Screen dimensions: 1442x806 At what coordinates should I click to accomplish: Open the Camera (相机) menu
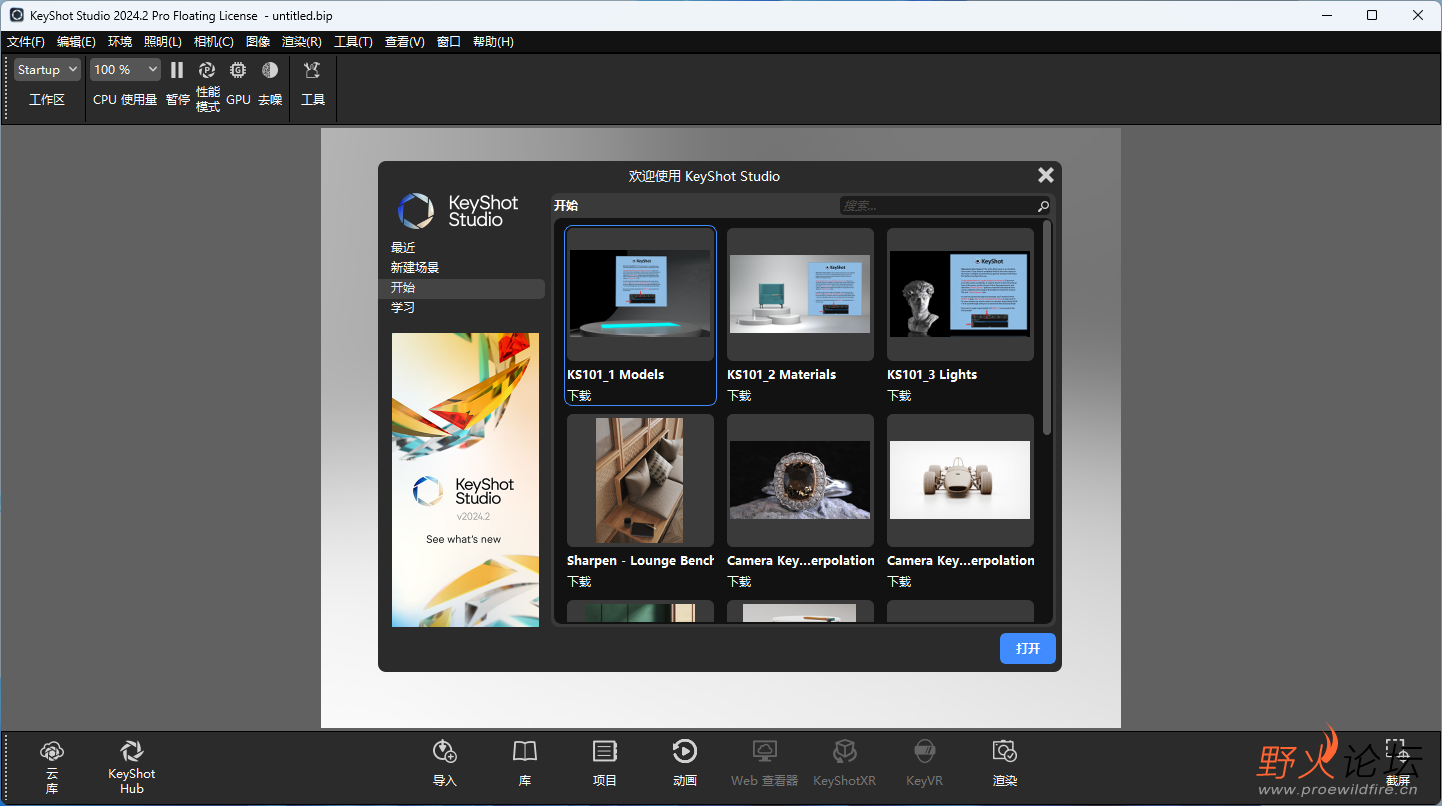coord(214,42)
